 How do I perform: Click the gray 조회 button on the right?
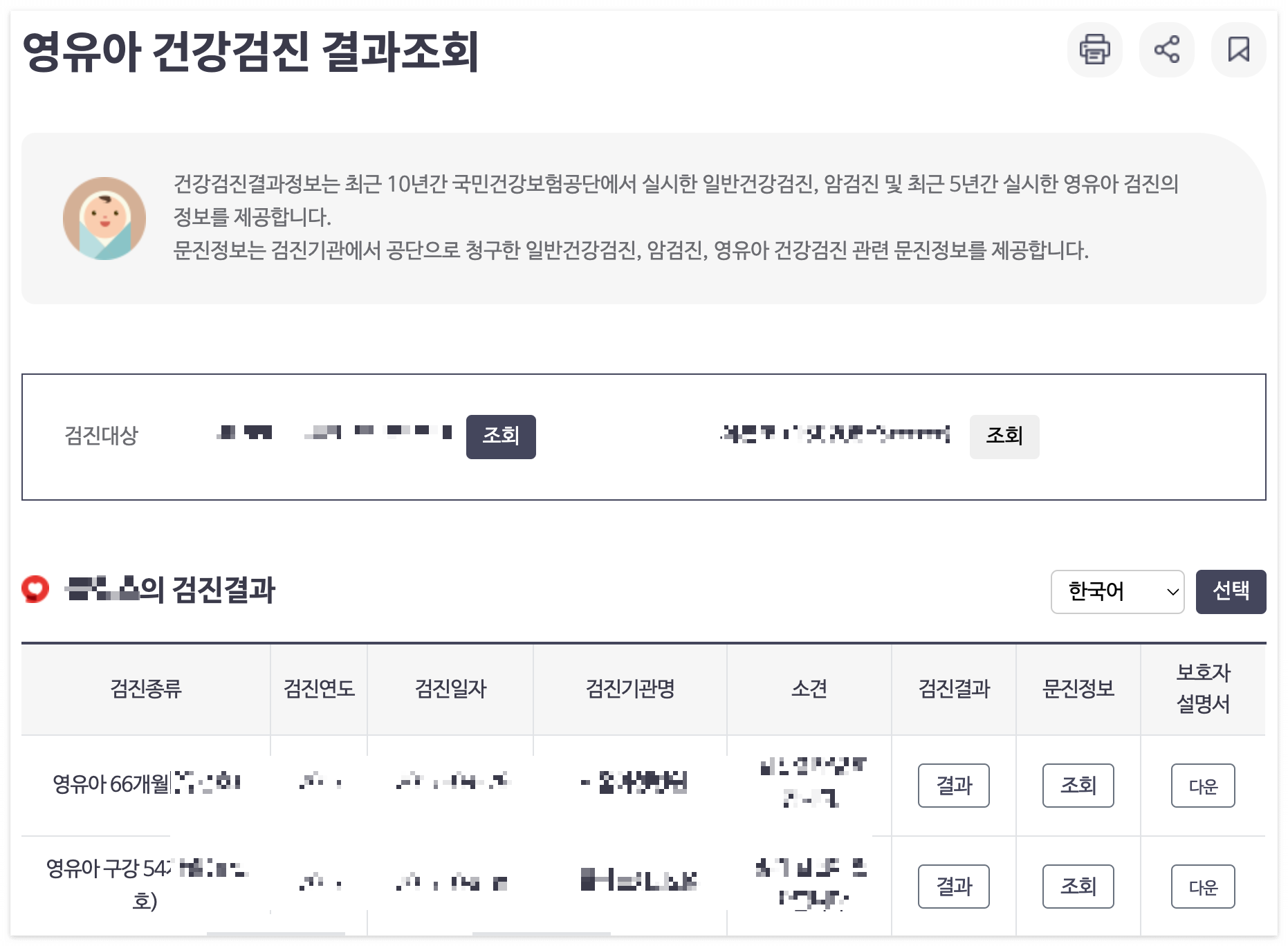(1004, 436)
